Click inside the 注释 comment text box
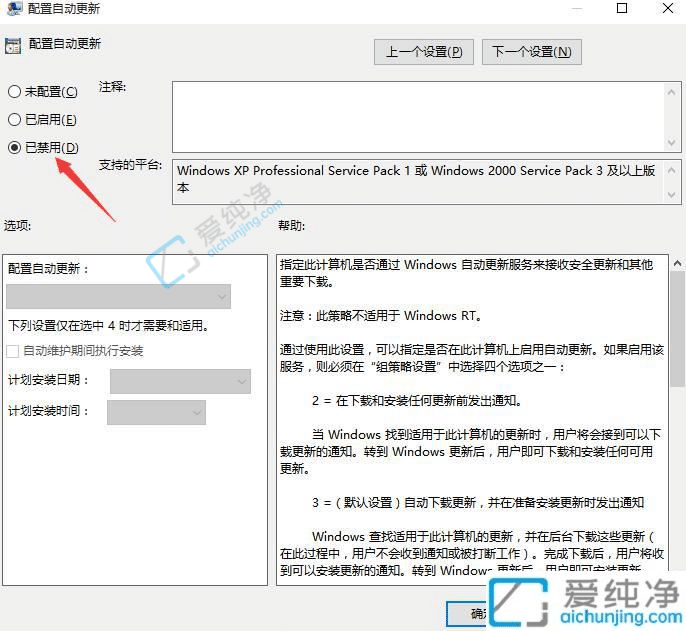The height and width of the screenshot is (631, 686). point(418,117)
